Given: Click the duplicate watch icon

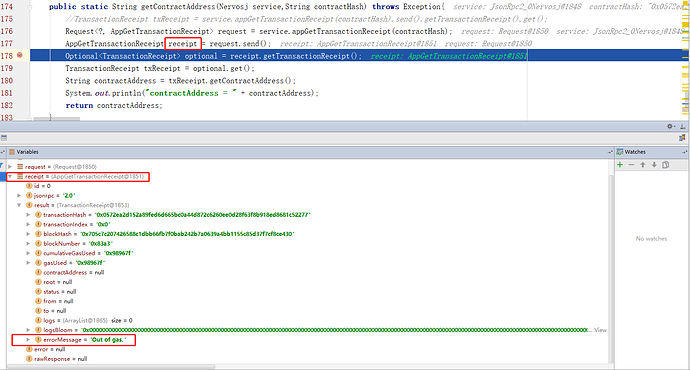Looking at the screenshot, I should 666,165.
